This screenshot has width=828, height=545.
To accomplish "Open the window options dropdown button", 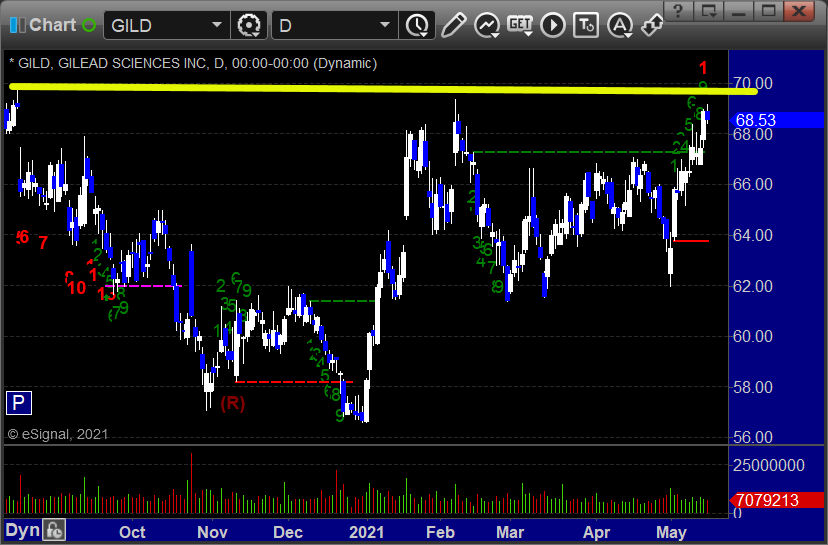I will (709, 11).
